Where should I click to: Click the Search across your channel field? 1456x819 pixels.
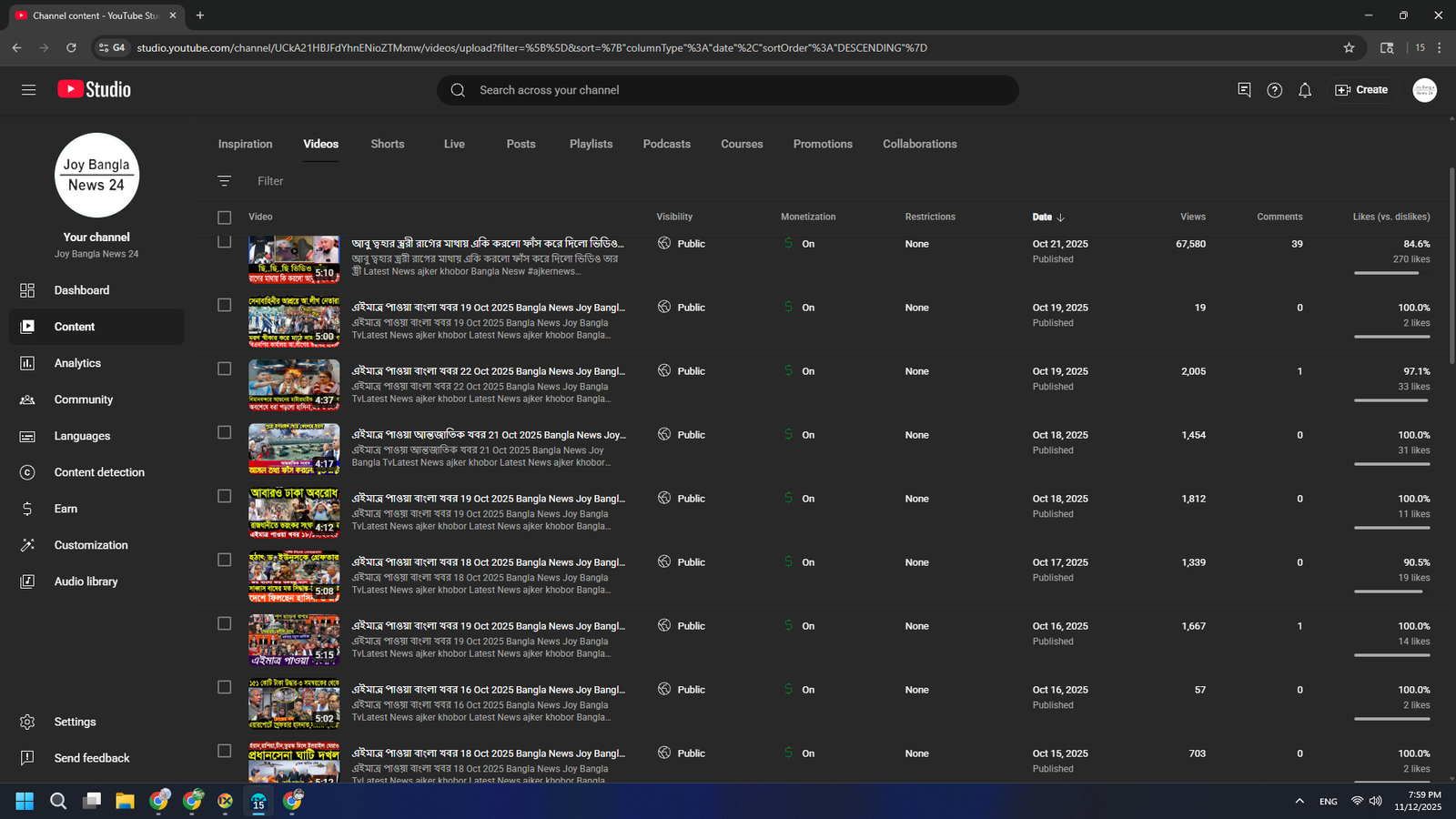coord(728,90)
